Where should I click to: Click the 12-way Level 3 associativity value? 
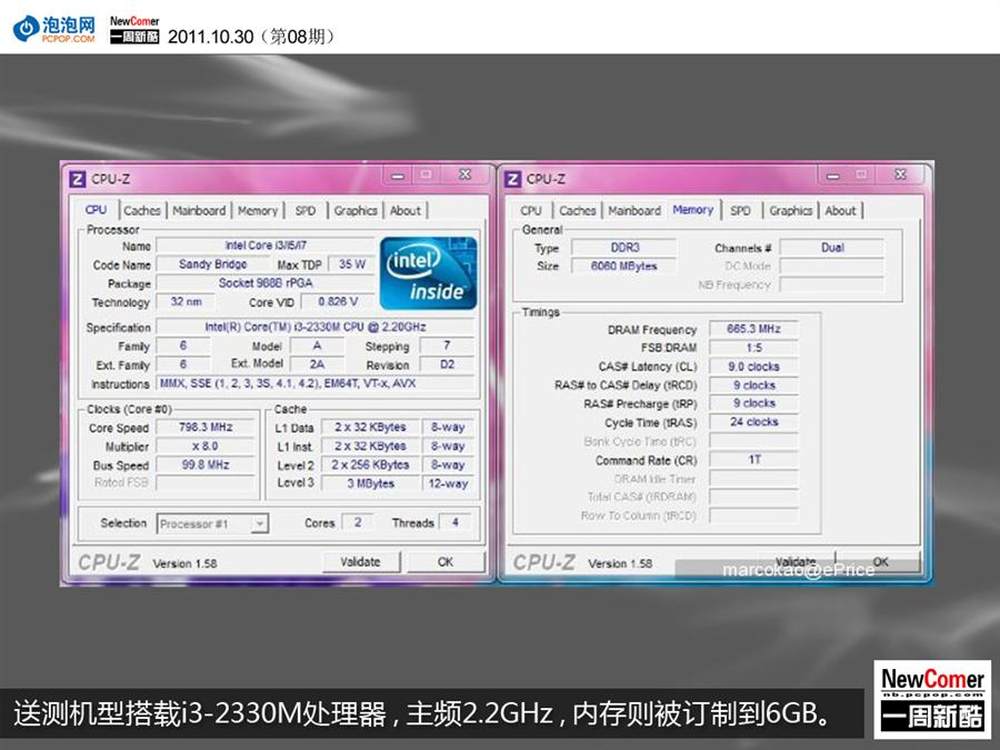coord(448,483)
